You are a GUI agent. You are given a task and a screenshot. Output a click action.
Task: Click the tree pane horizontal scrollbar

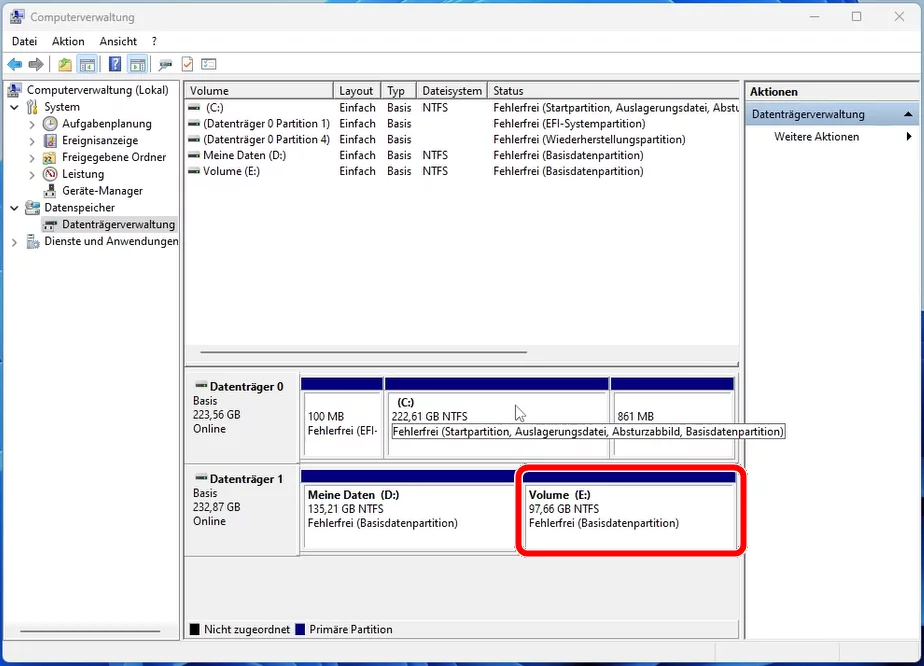(90, 631)
